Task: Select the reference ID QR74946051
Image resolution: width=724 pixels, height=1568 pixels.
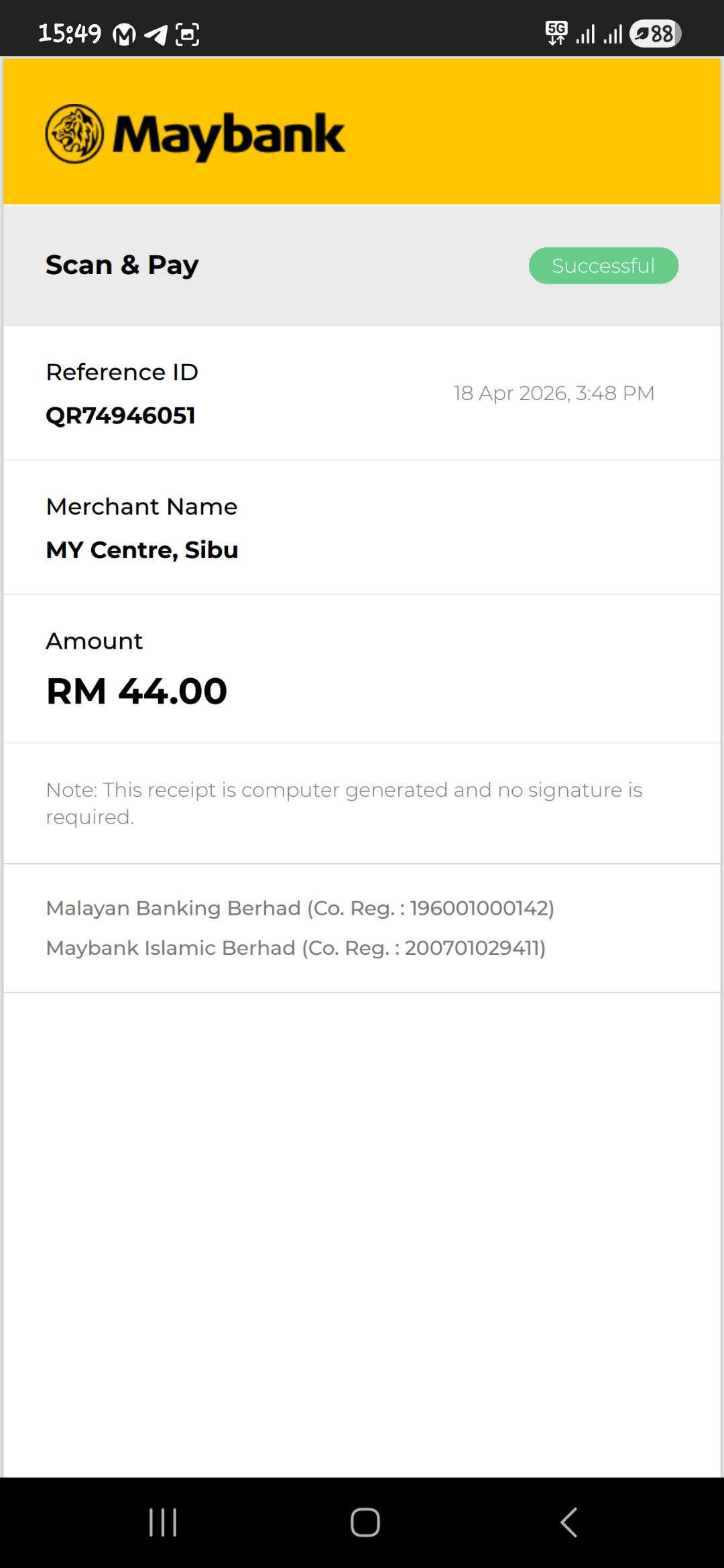Action: coord(121,416)
